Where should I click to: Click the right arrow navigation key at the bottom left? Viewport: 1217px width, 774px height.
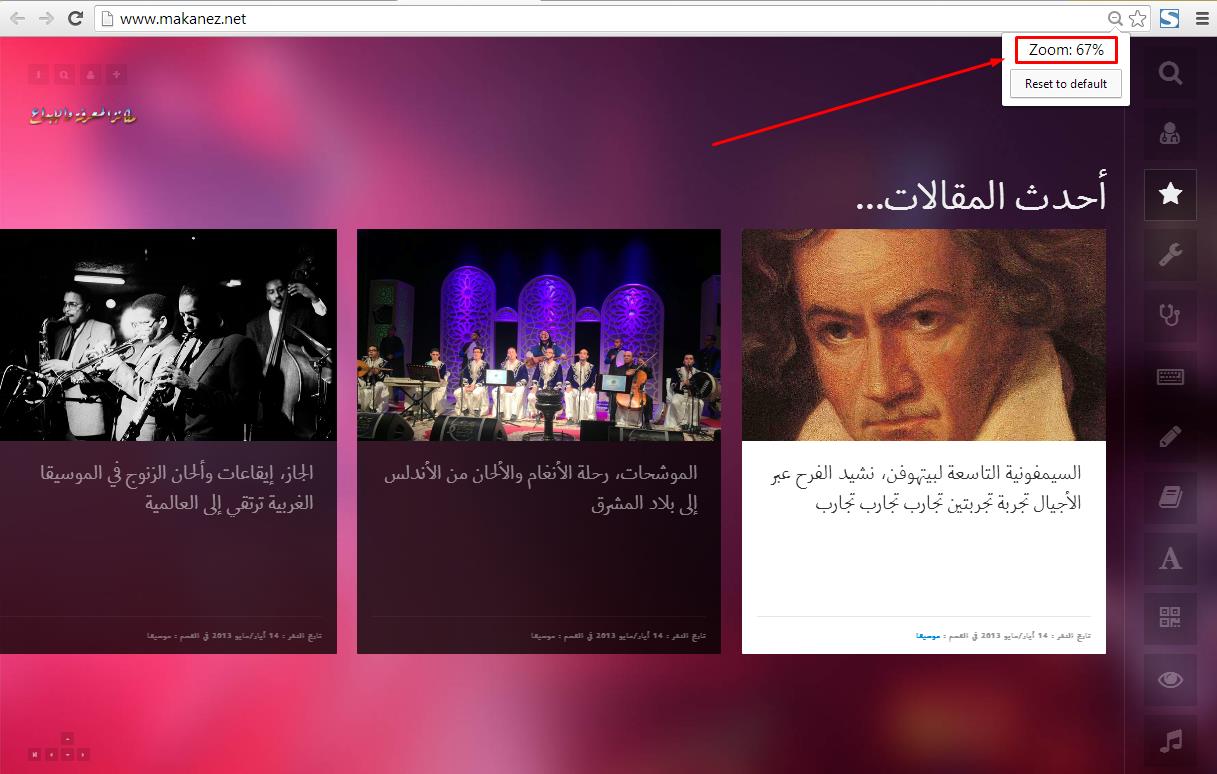coord(83,754)
